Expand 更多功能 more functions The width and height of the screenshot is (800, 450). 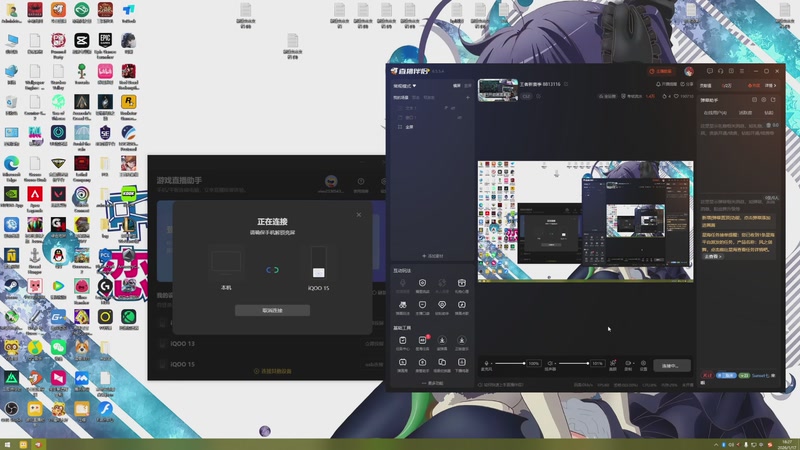pyautogui.click(x=433, y=383)
